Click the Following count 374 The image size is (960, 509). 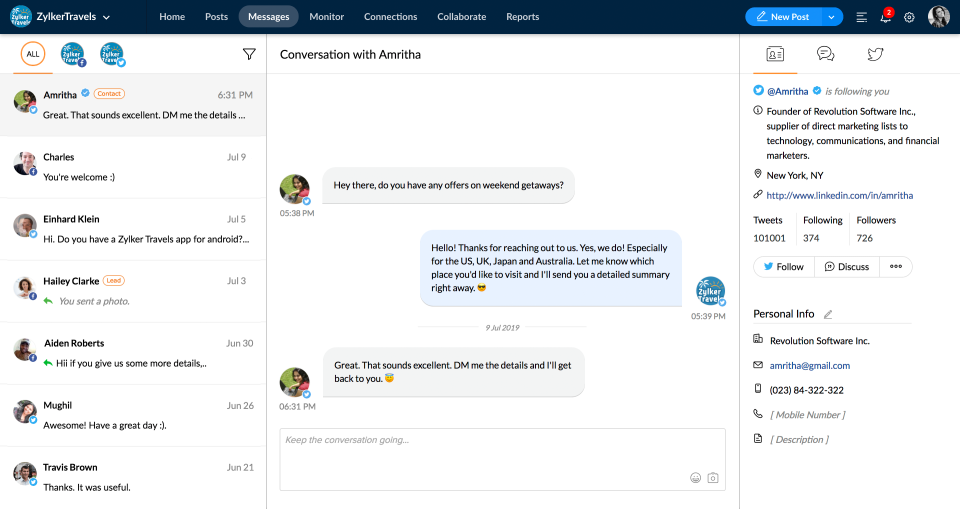click(x=811, y=238)
